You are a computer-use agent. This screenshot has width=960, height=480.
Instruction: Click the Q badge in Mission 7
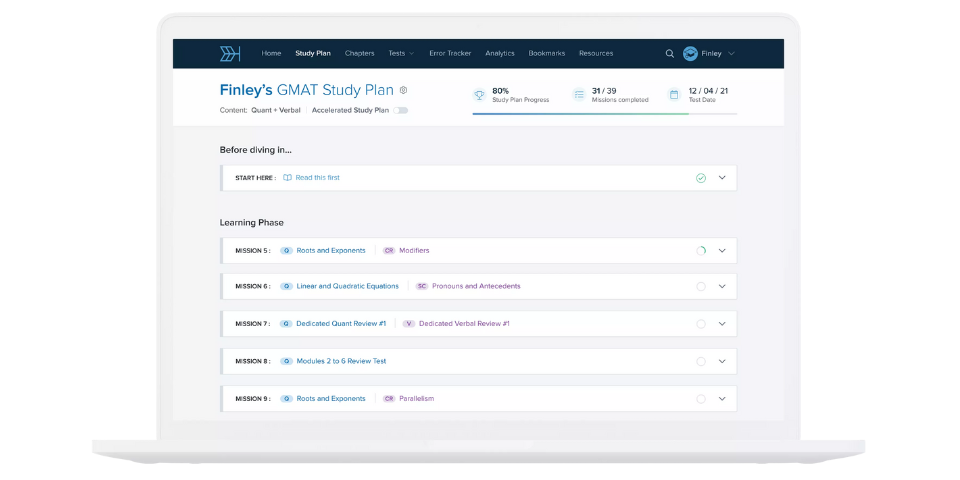point(286,324)
